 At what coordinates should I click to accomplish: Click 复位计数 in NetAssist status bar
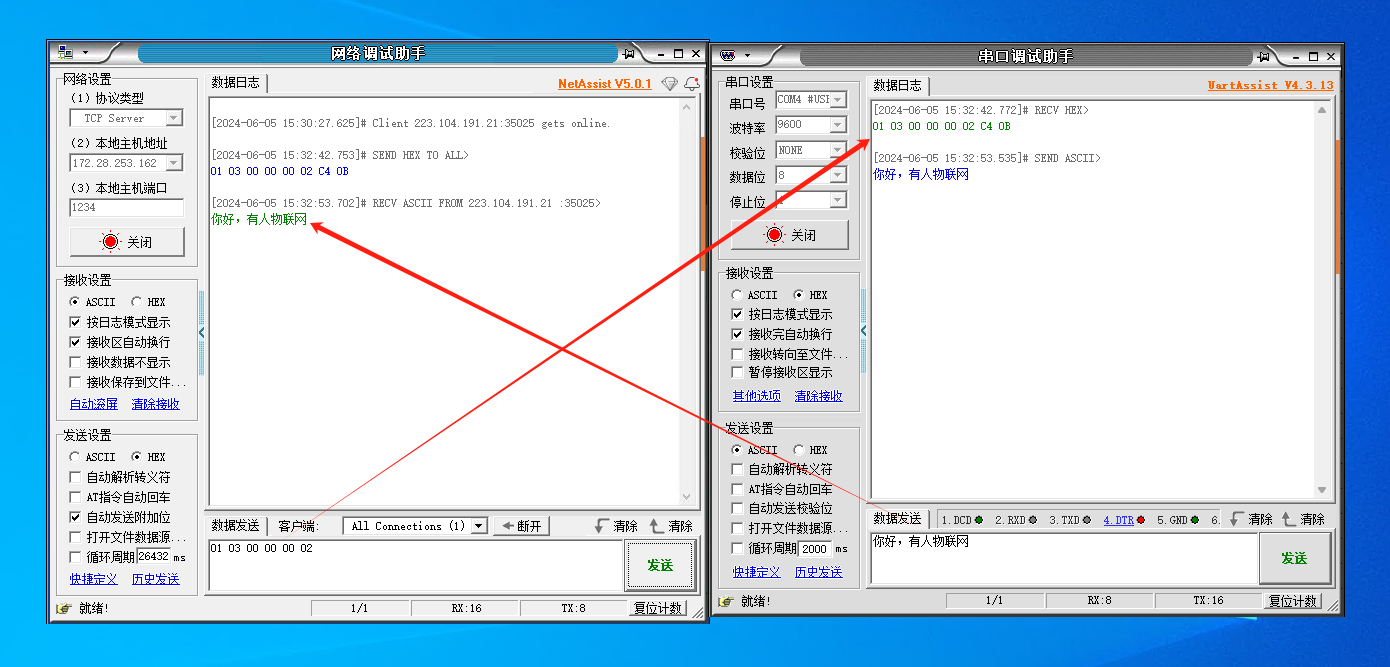tap(658, 608)
